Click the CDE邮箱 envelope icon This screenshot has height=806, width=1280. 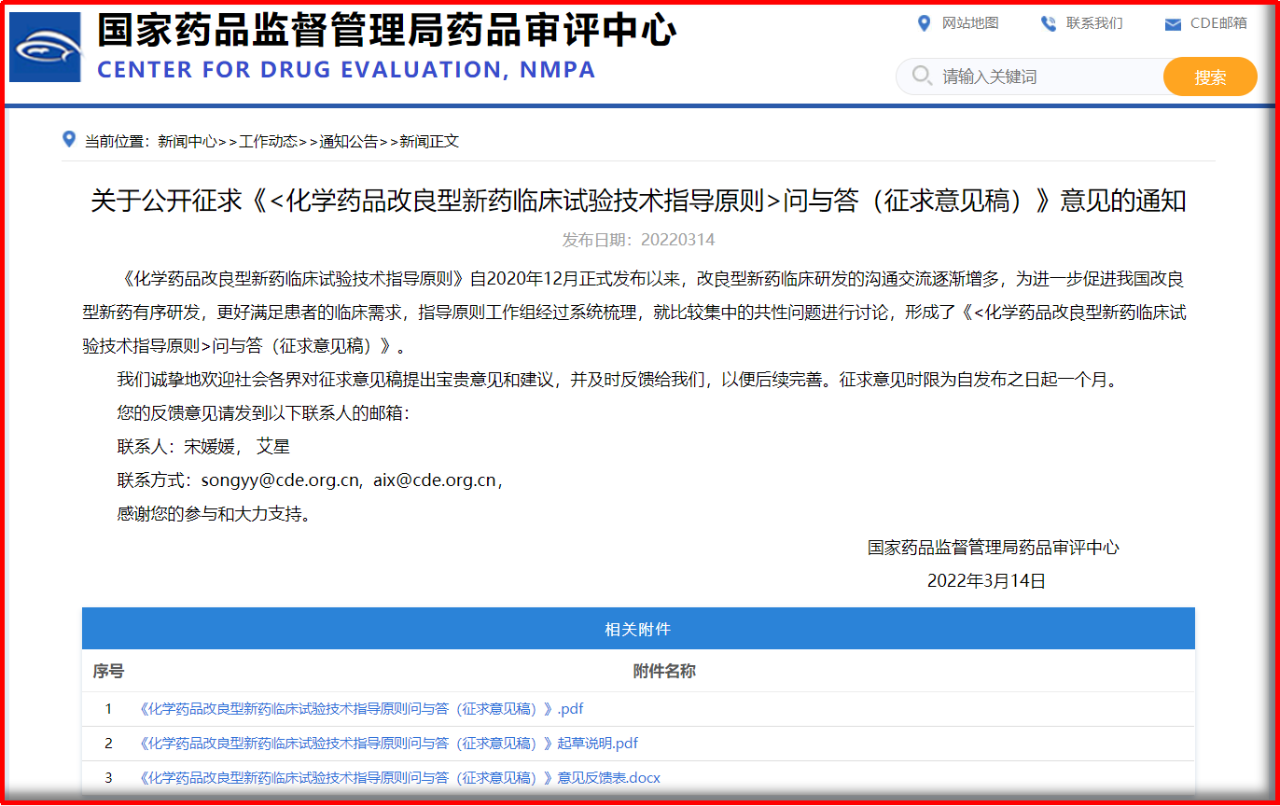(1173, 24)
